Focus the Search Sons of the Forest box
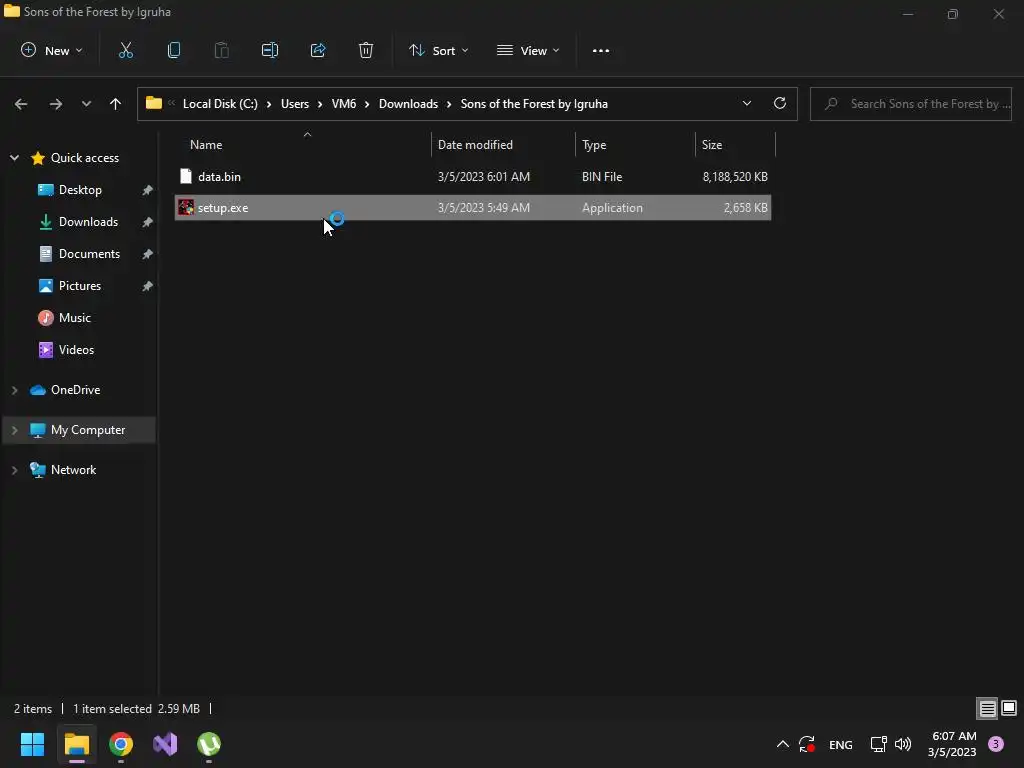1024x768 pixels. 911,104
